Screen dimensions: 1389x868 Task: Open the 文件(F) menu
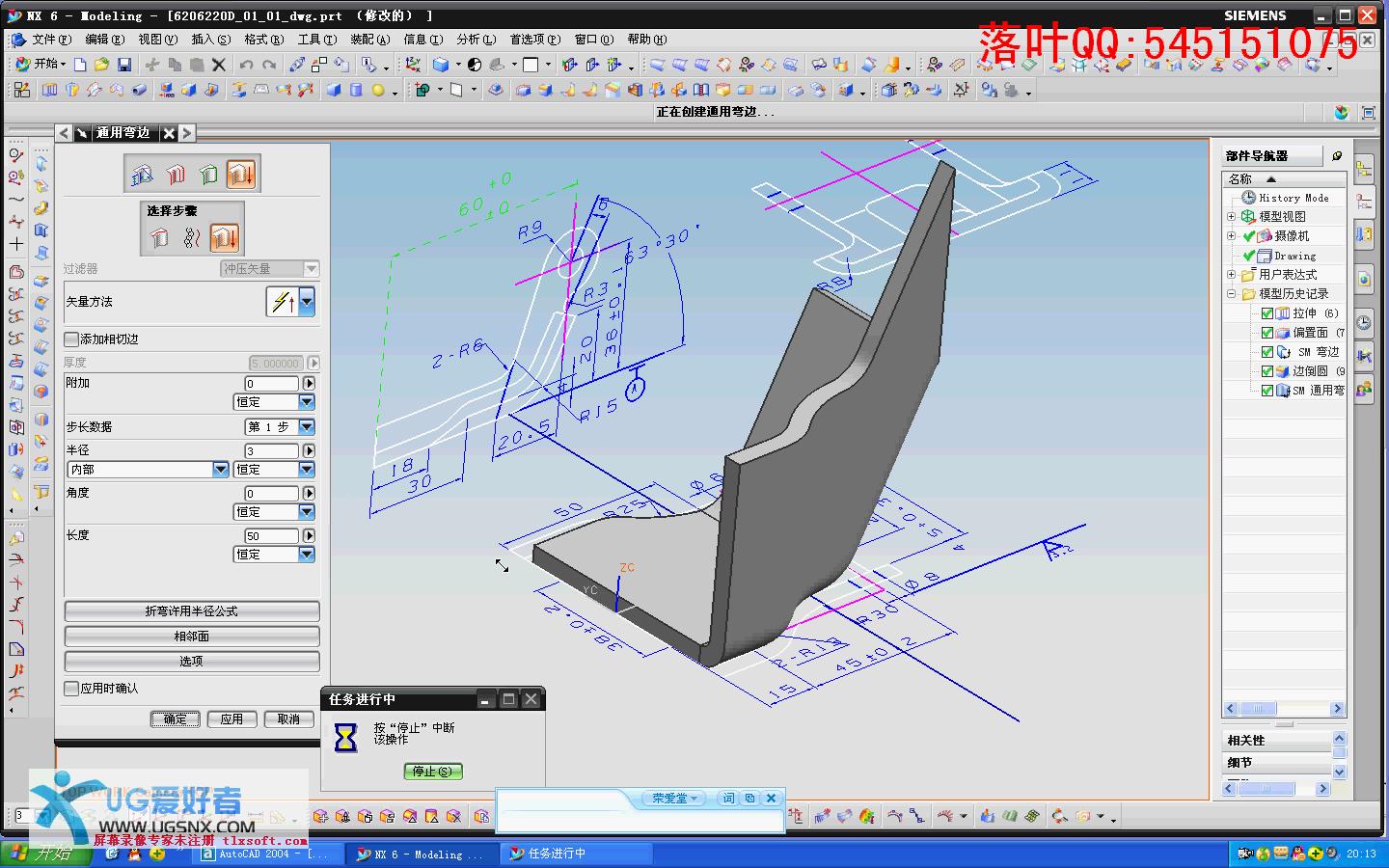(51, 40)
